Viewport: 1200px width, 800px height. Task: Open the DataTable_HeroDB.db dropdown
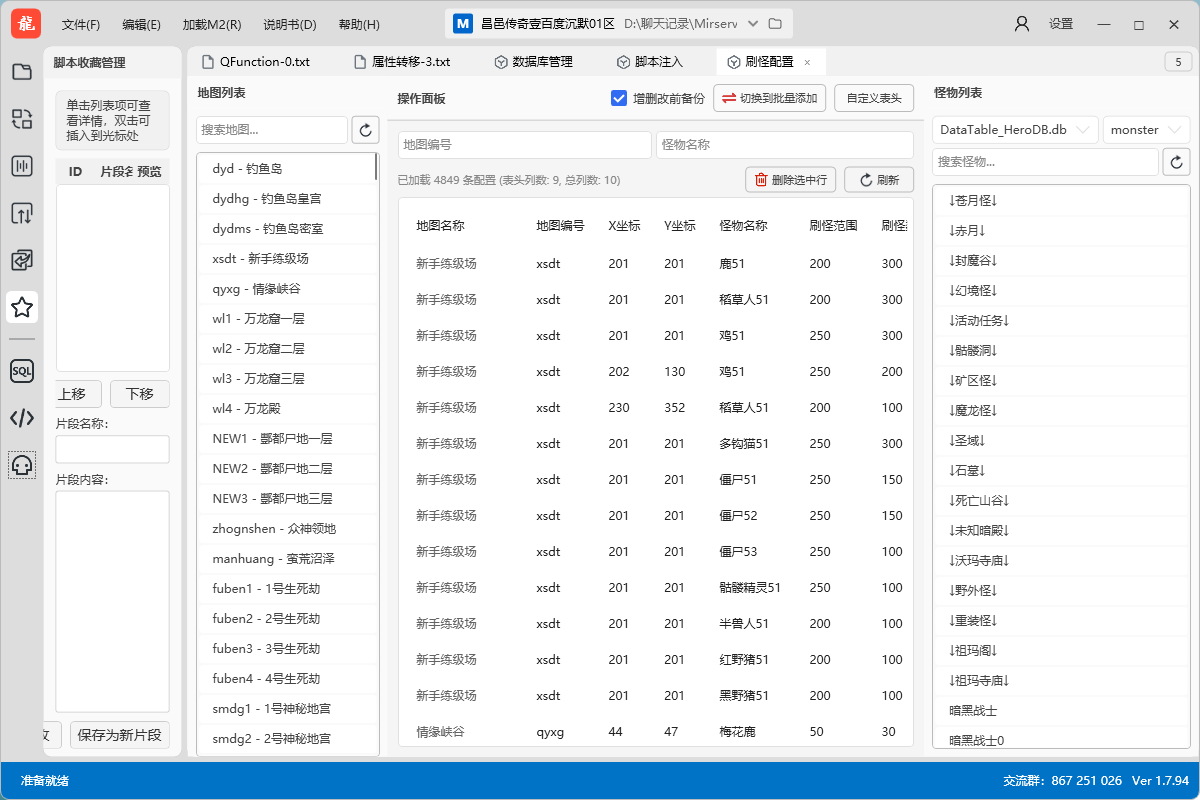1014,129
